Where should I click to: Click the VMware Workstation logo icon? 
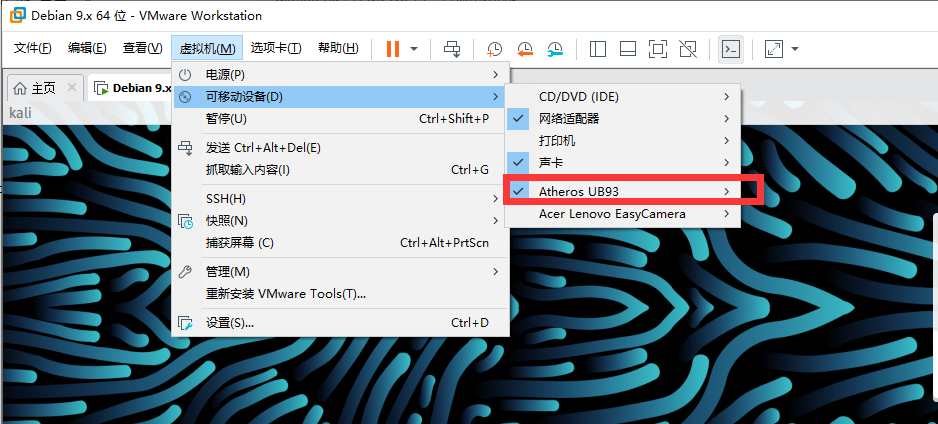click(17, 16)
